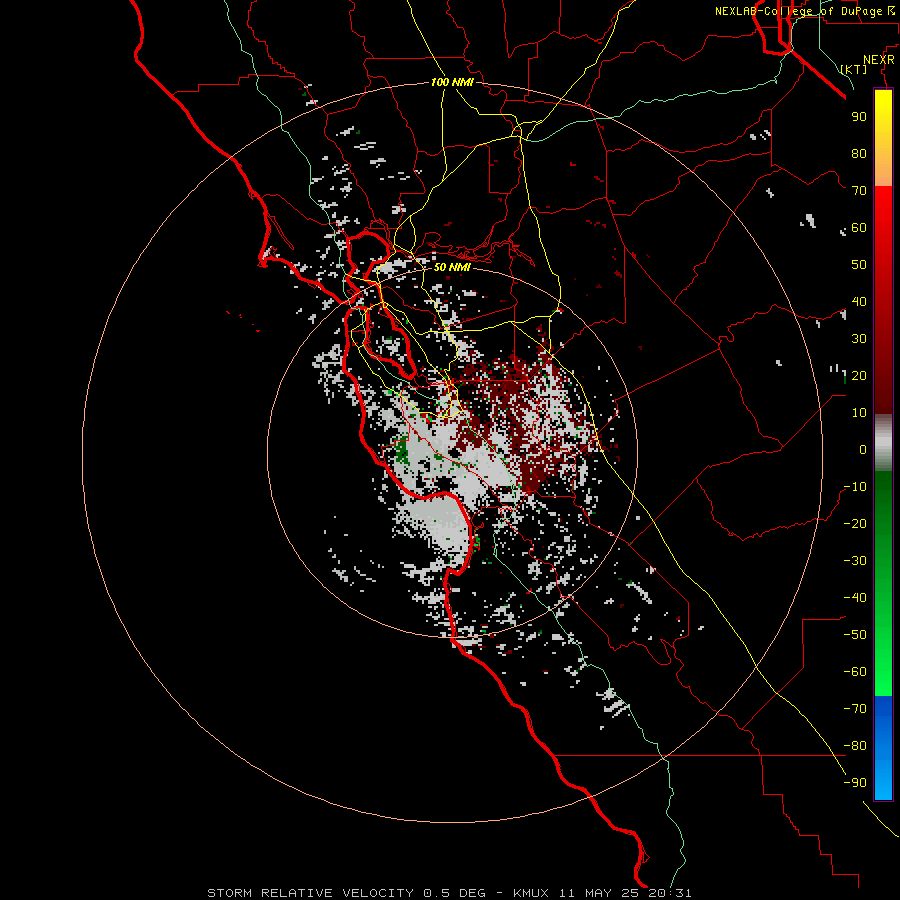Click the positive 30 scale label
This screenshot has height=900, width=900.
pyautogui.click(x=859, y=339)
